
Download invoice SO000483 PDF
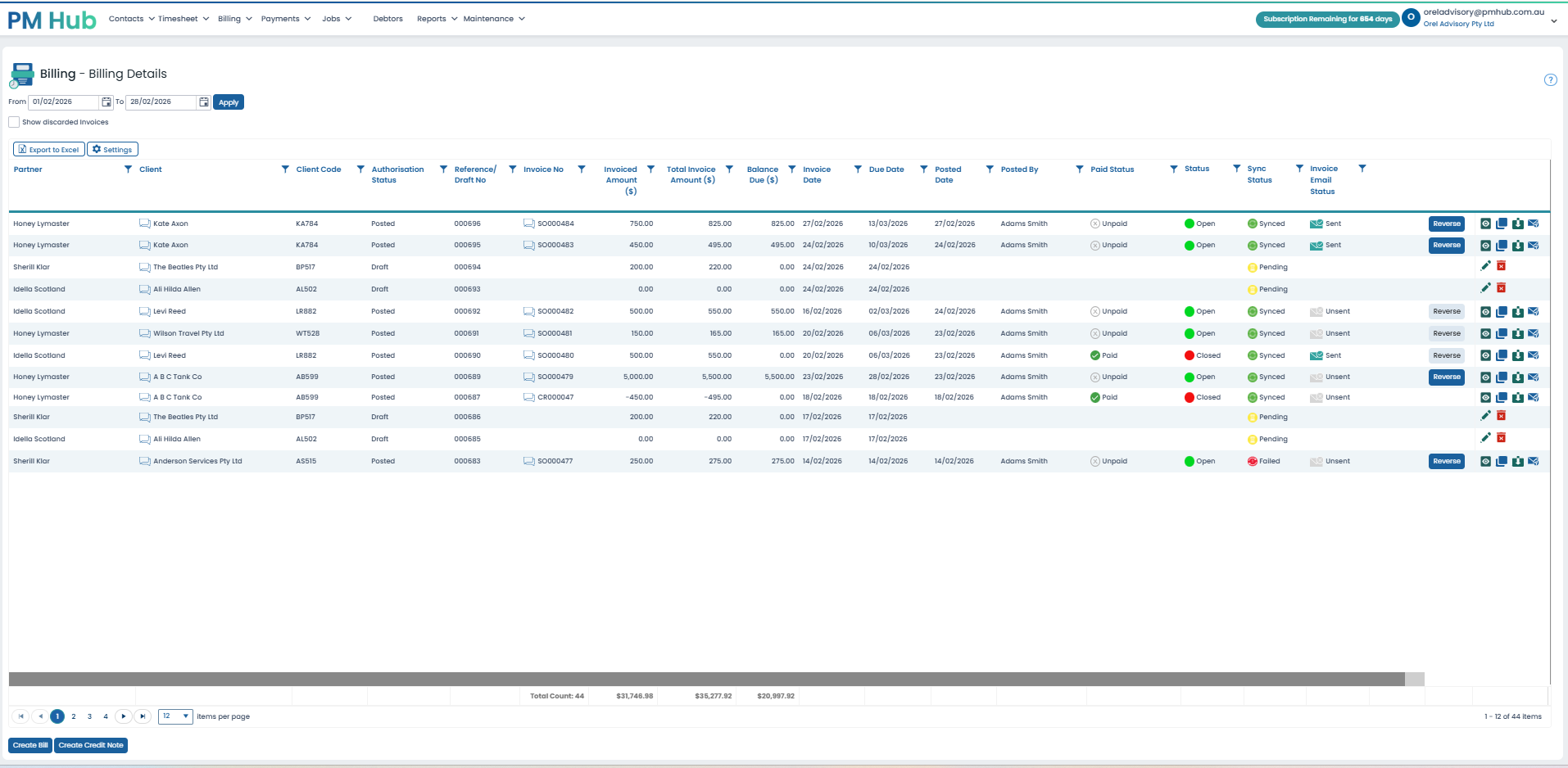(x=1517, y=246)
